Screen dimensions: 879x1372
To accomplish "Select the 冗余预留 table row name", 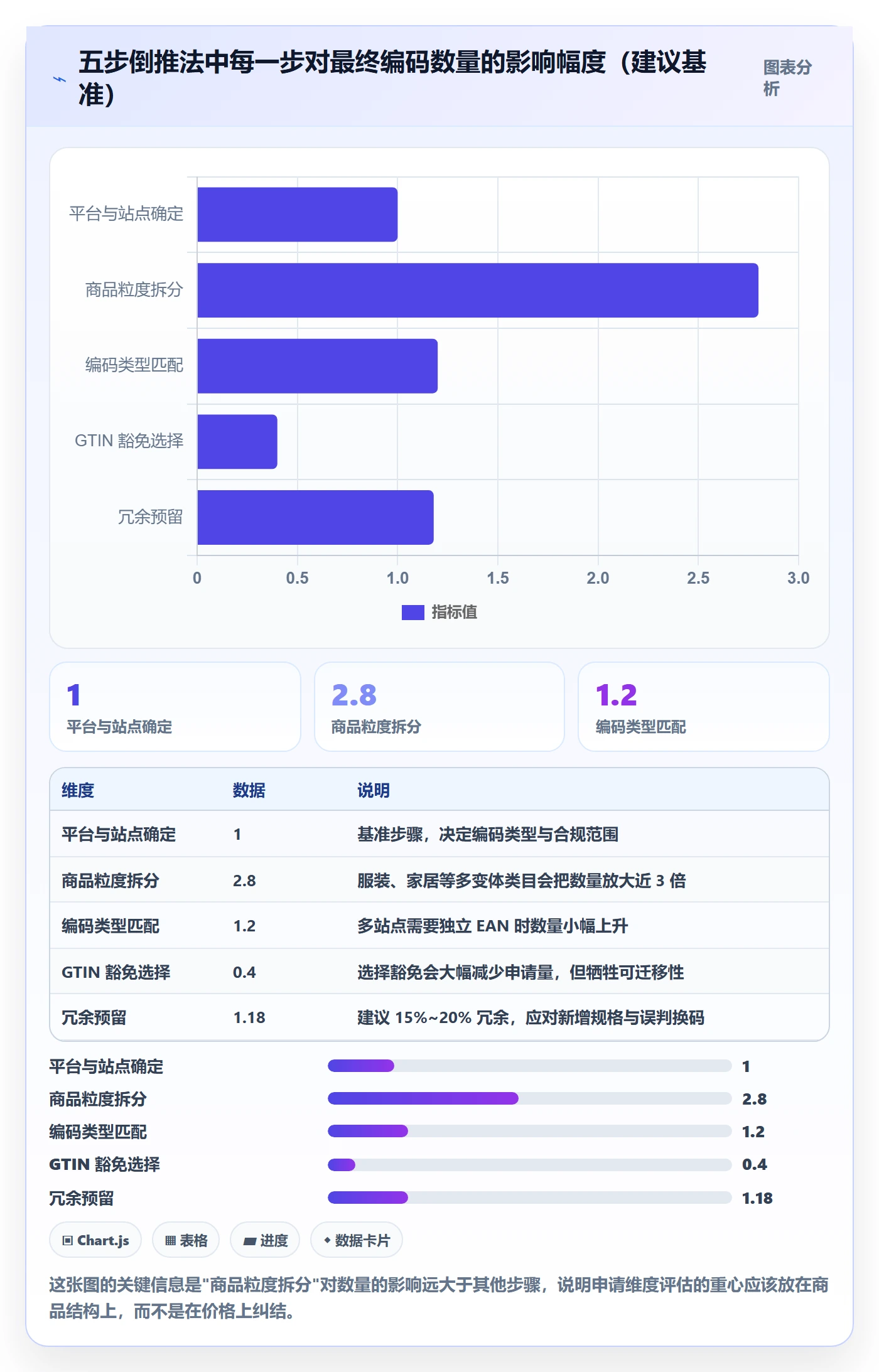I will click(94, 1017).
